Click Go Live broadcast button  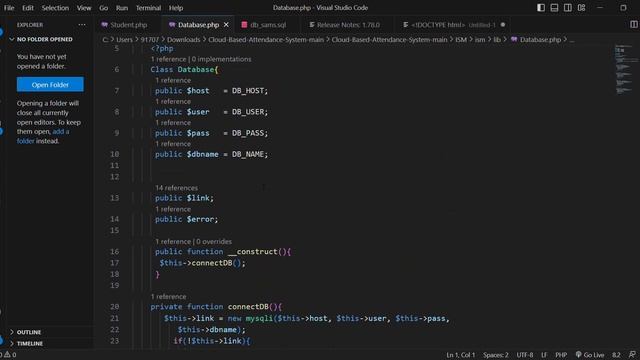pyautogui.click(x=590, y=355)
